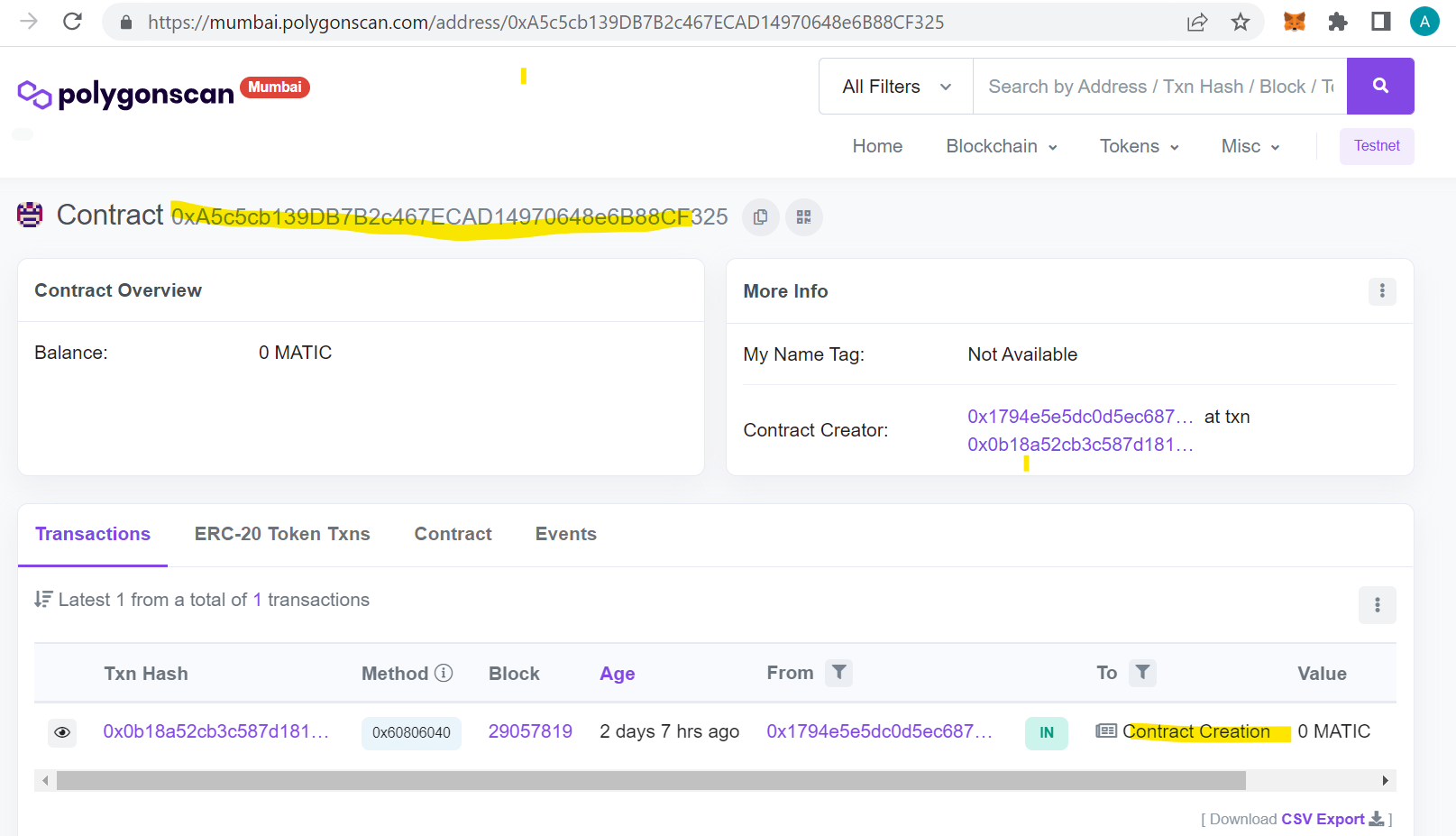
Task: Click the scrollbar left arrow
Action: [x=45, y=780]
